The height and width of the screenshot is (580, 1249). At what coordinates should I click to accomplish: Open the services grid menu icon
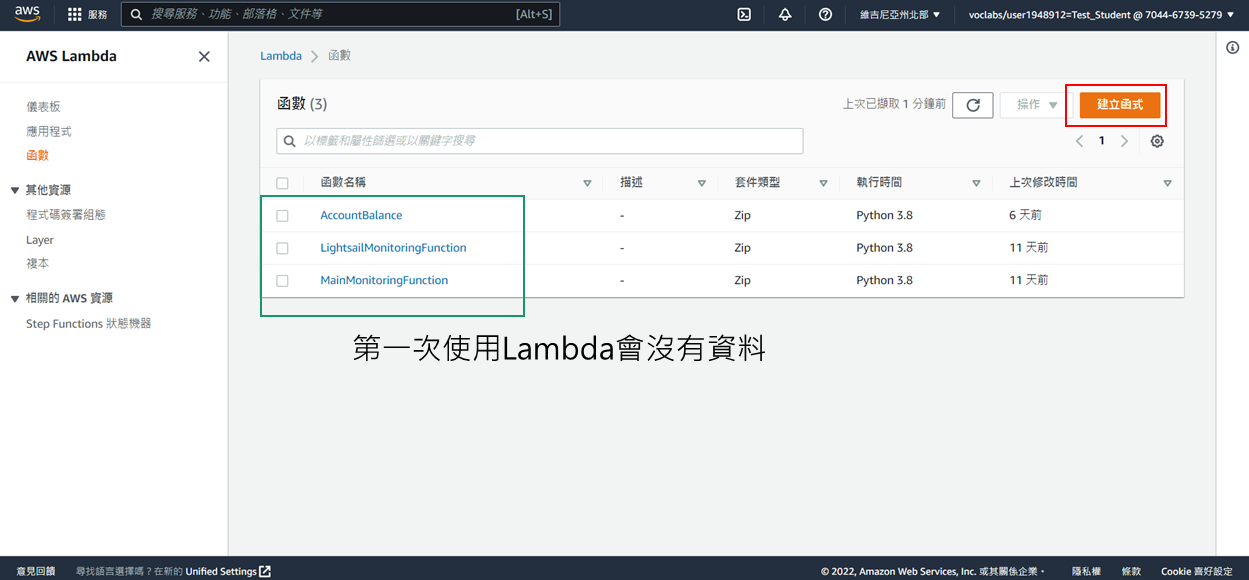pyautogui.click(x=75, y=15)
